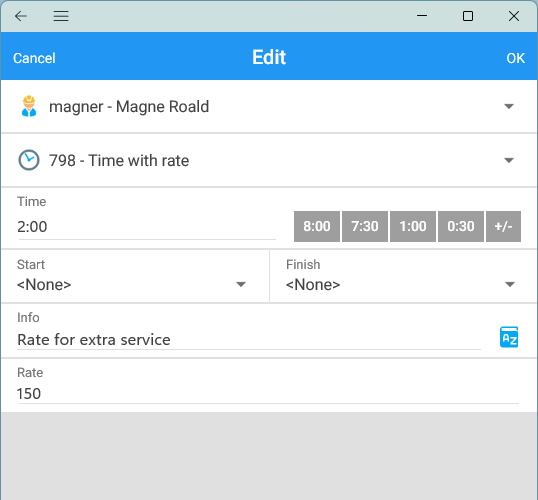Open the hamburger menu icon

point(61,16)
